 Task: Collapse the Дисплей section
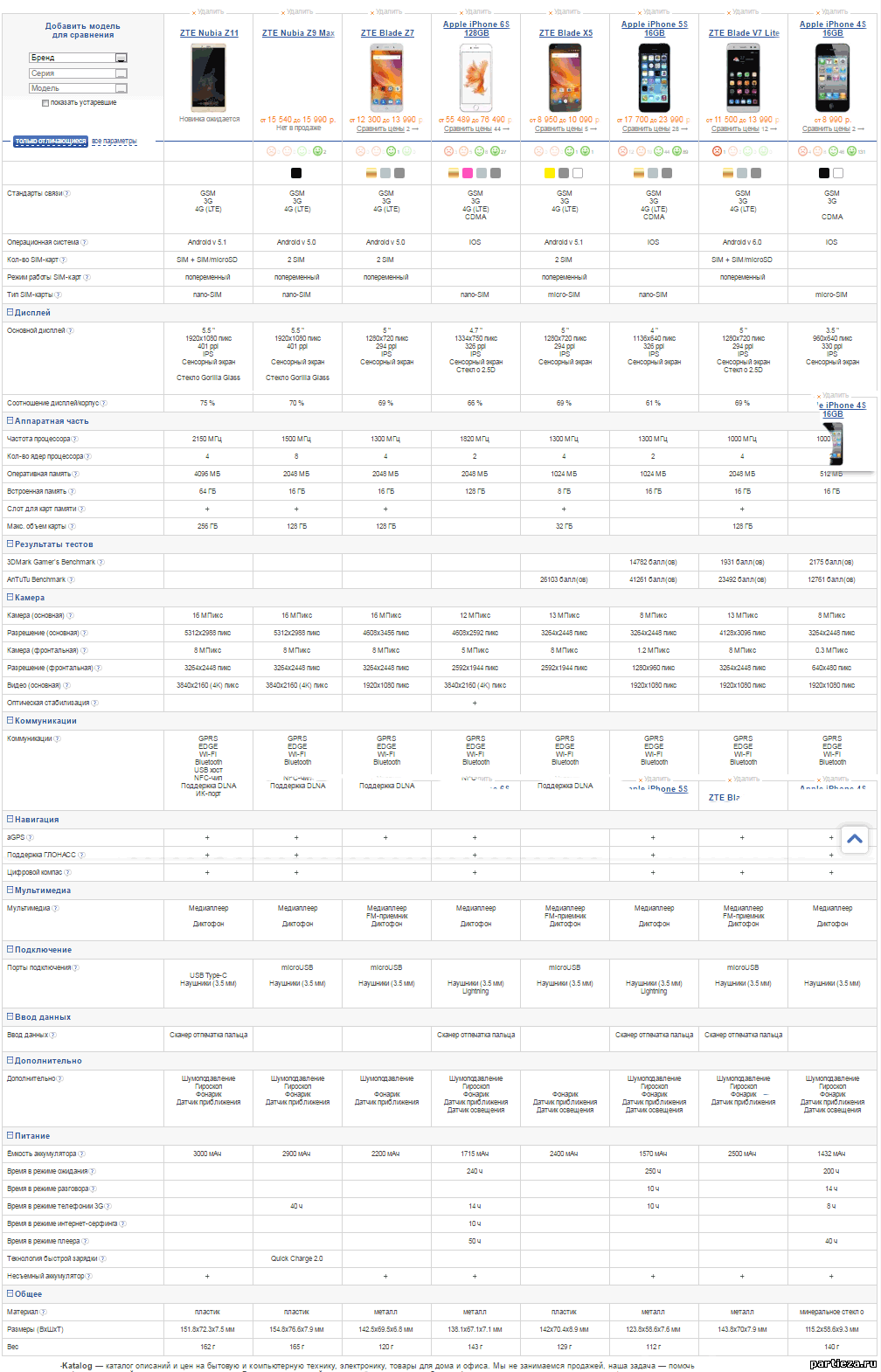point(10,313)
